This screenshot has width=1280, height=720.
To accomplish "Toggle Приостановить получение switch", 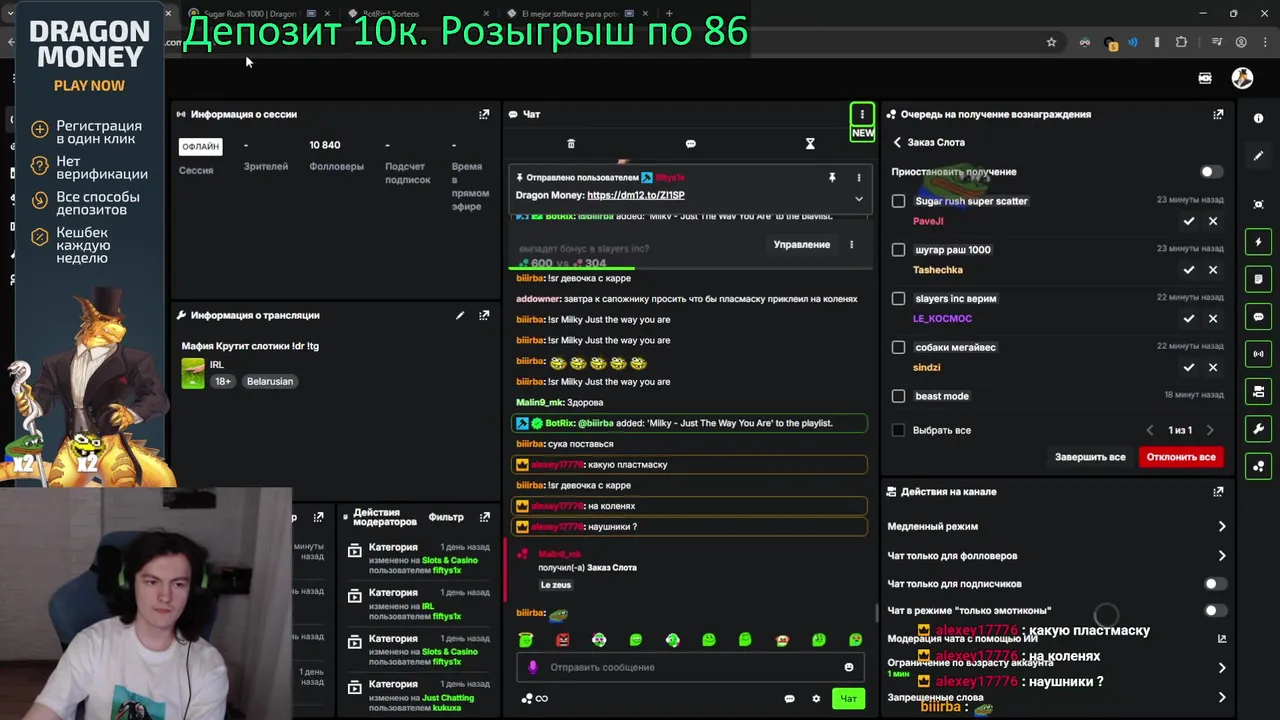I will coord(1210,172).
